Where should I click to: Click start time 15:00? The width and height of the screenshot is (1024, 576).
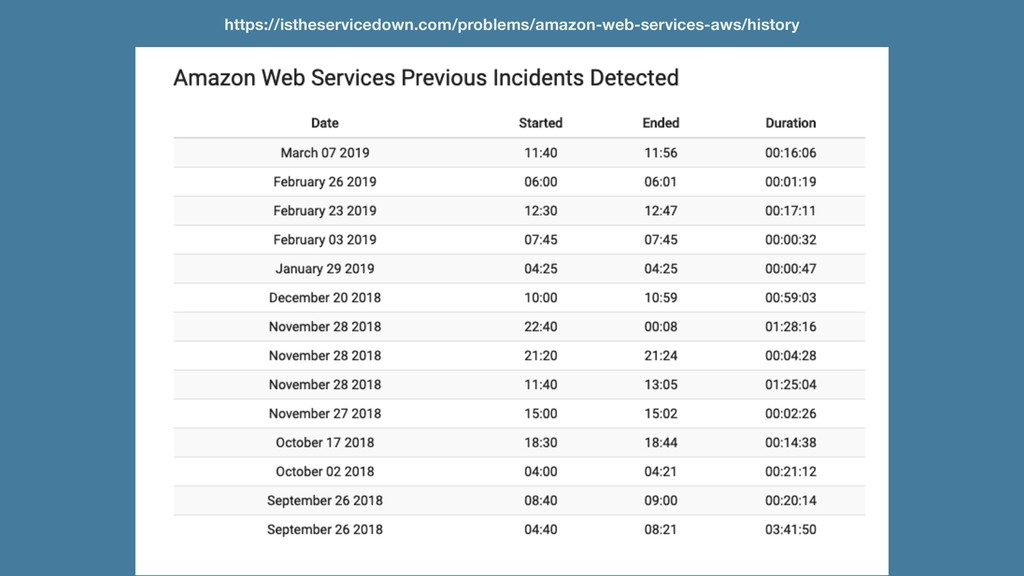click(541, 413)
